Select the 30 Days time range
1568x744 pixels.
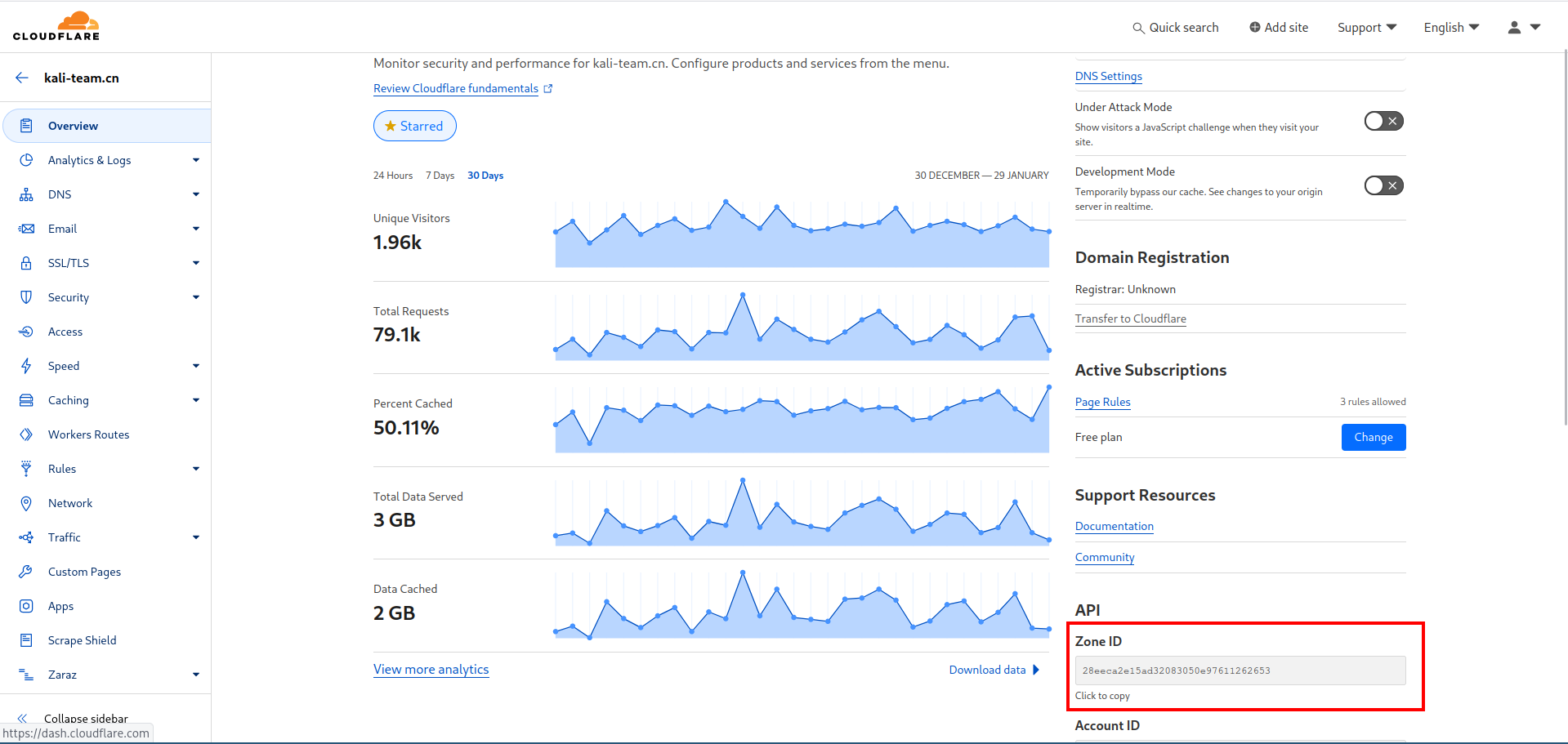(485, 176)
